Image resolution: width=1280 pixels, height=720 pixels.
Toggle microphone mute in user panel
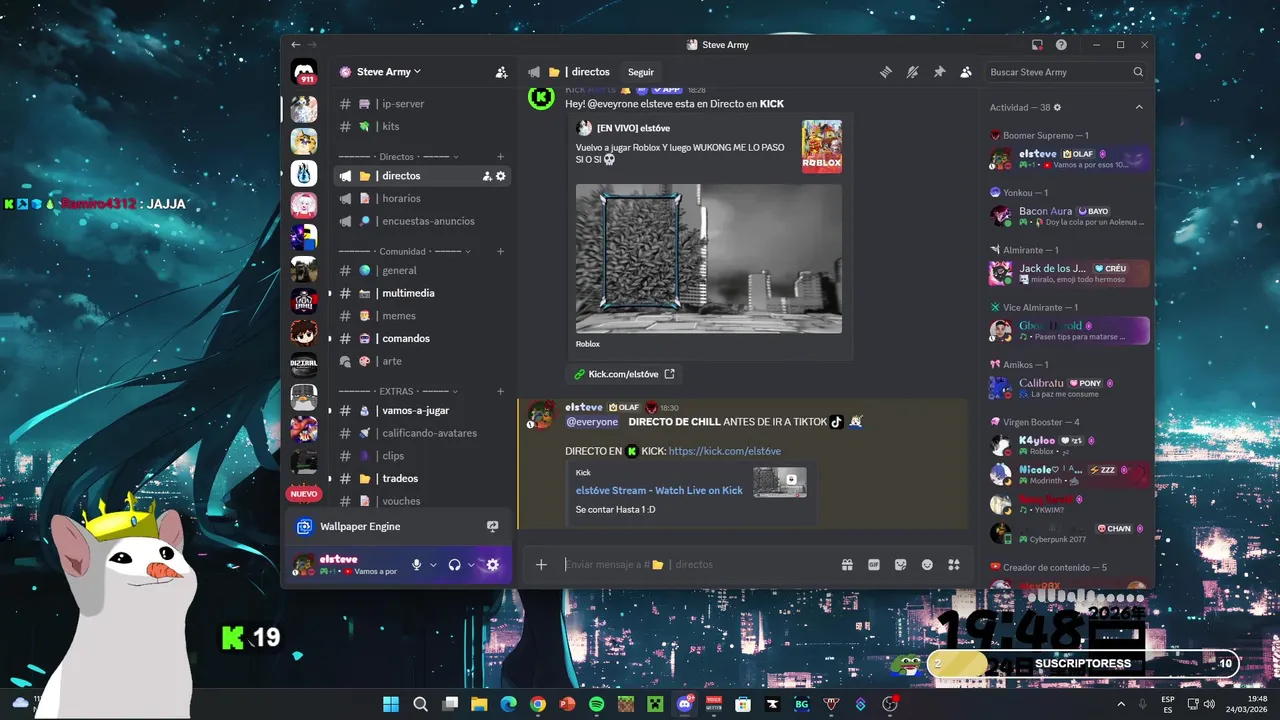[417, 565]
